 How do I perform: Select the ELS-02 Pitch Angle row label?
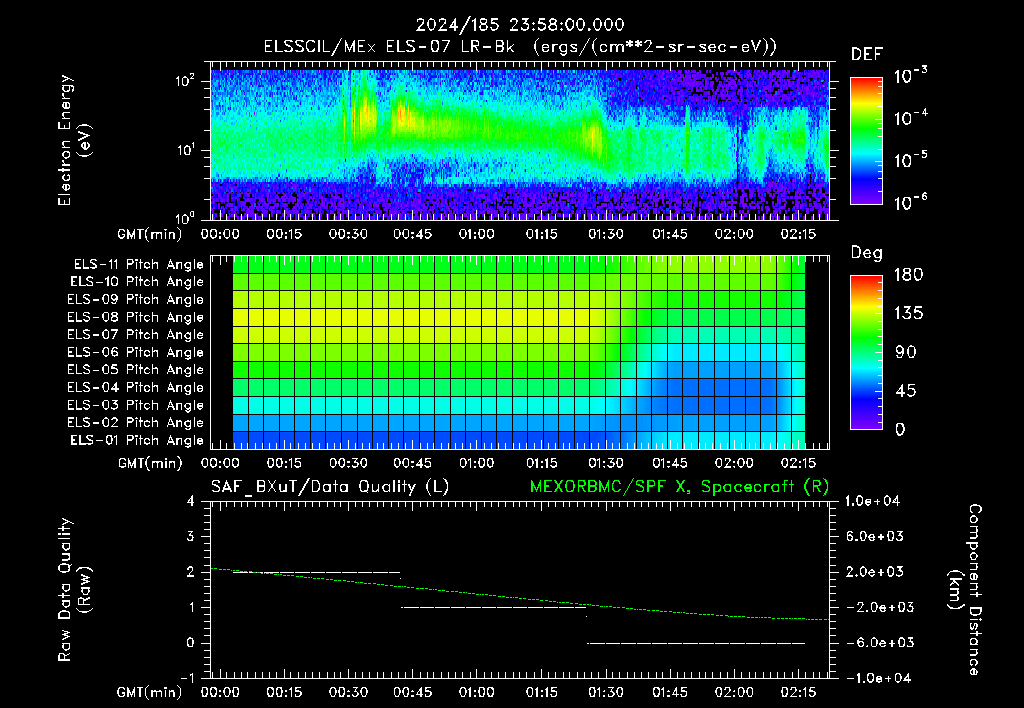coord(136,423)
